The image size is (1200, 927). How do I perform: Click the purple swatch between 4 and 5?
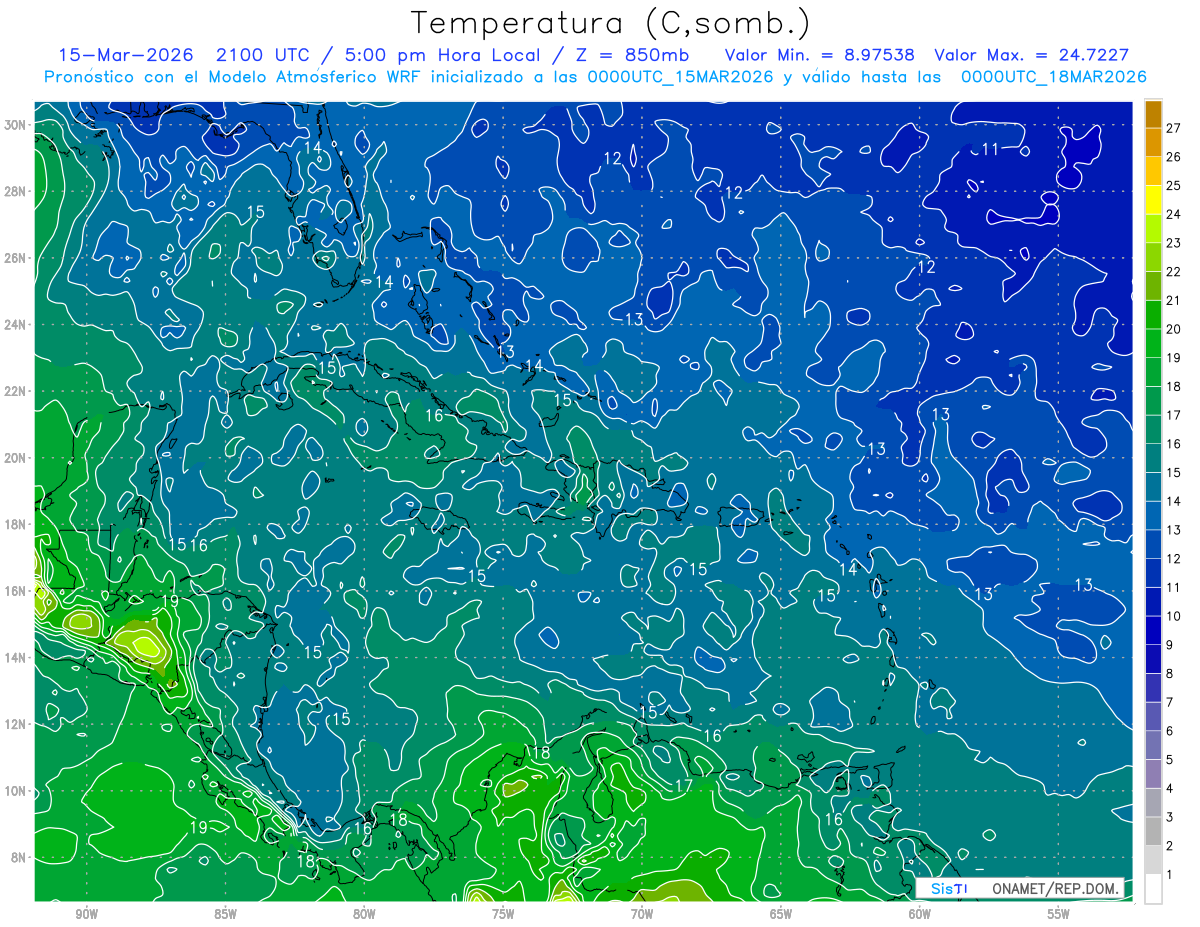click(x=1153, y=774)
